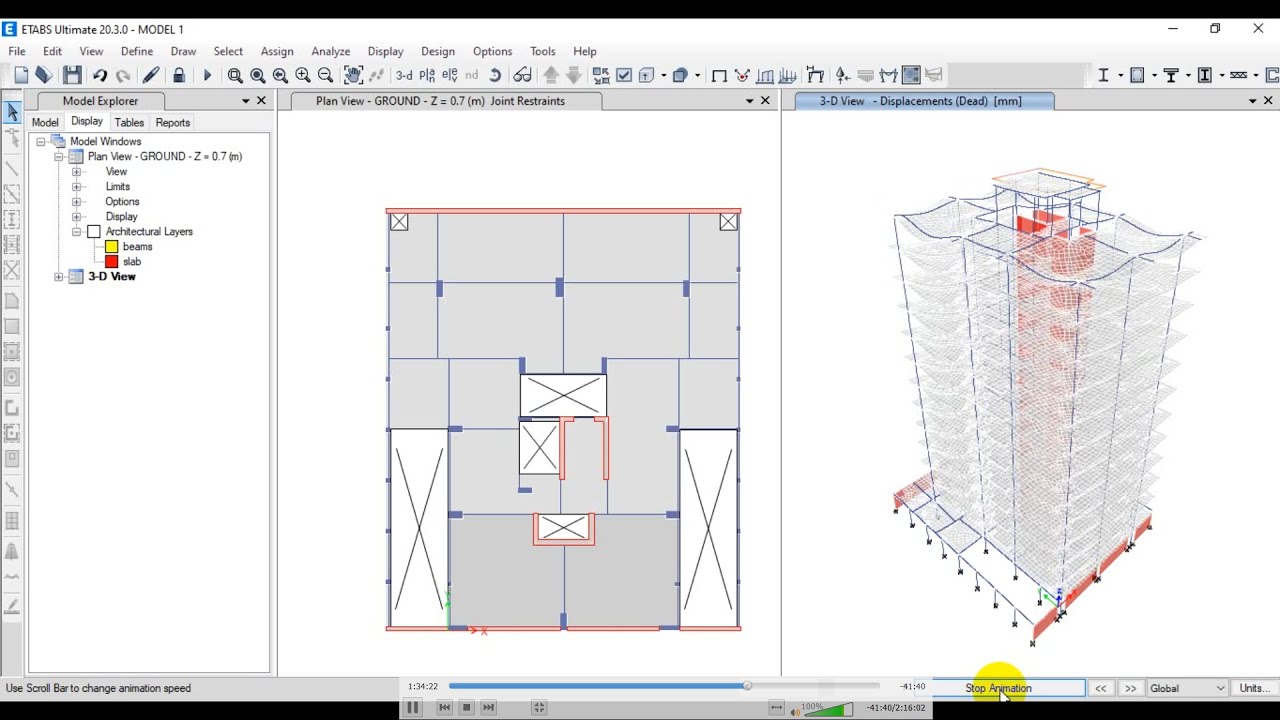1280x720 pixels.
Task: Collapse the Model Windows tree node
Action: [41, 142]
